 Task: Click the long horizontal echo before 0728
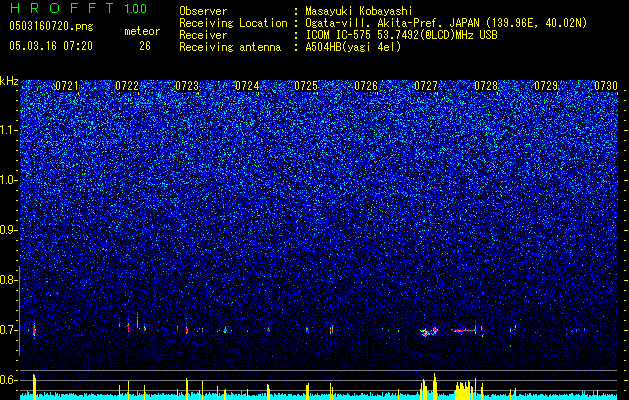pos(464,331)
